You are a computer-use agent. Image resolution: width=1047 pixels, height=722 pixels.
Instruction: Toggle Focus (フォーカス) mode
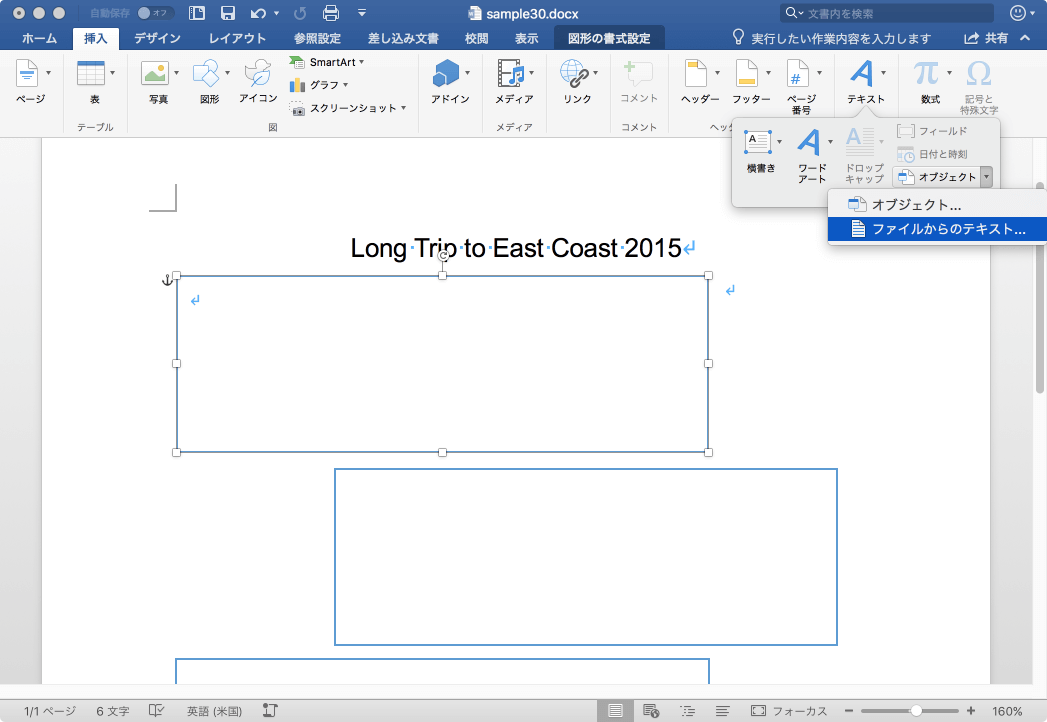click(789, 711)
